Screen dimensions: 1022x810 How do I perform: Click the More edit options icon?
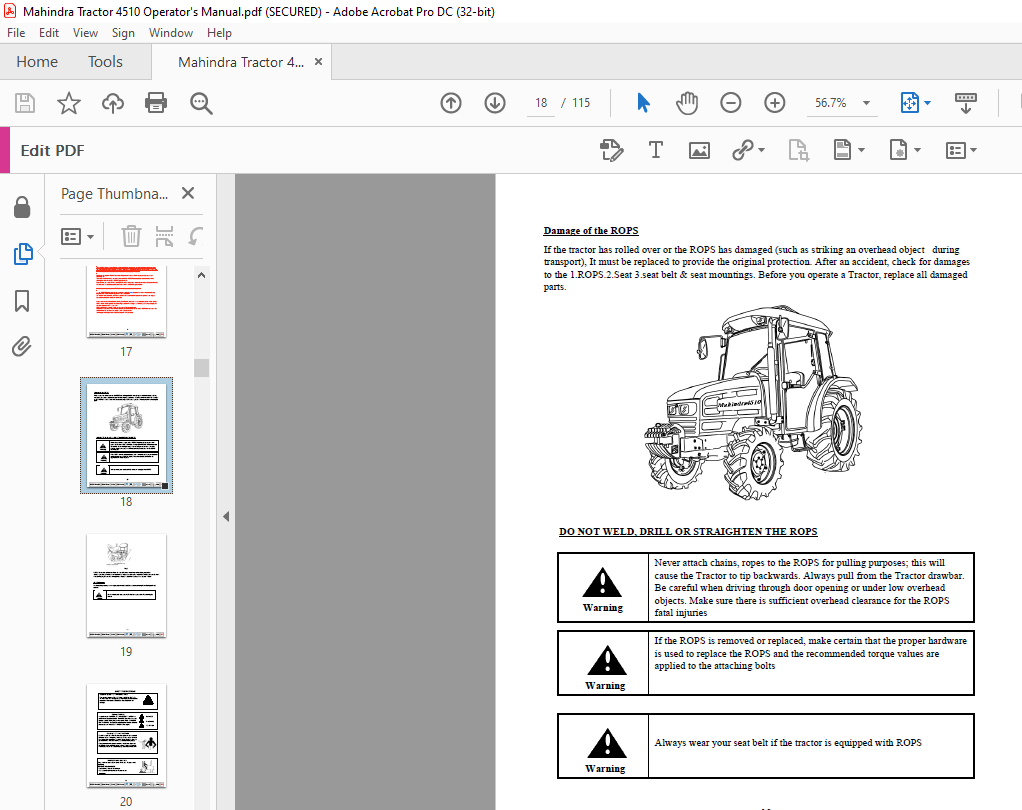pyautogui.click(x=955, y=151)
